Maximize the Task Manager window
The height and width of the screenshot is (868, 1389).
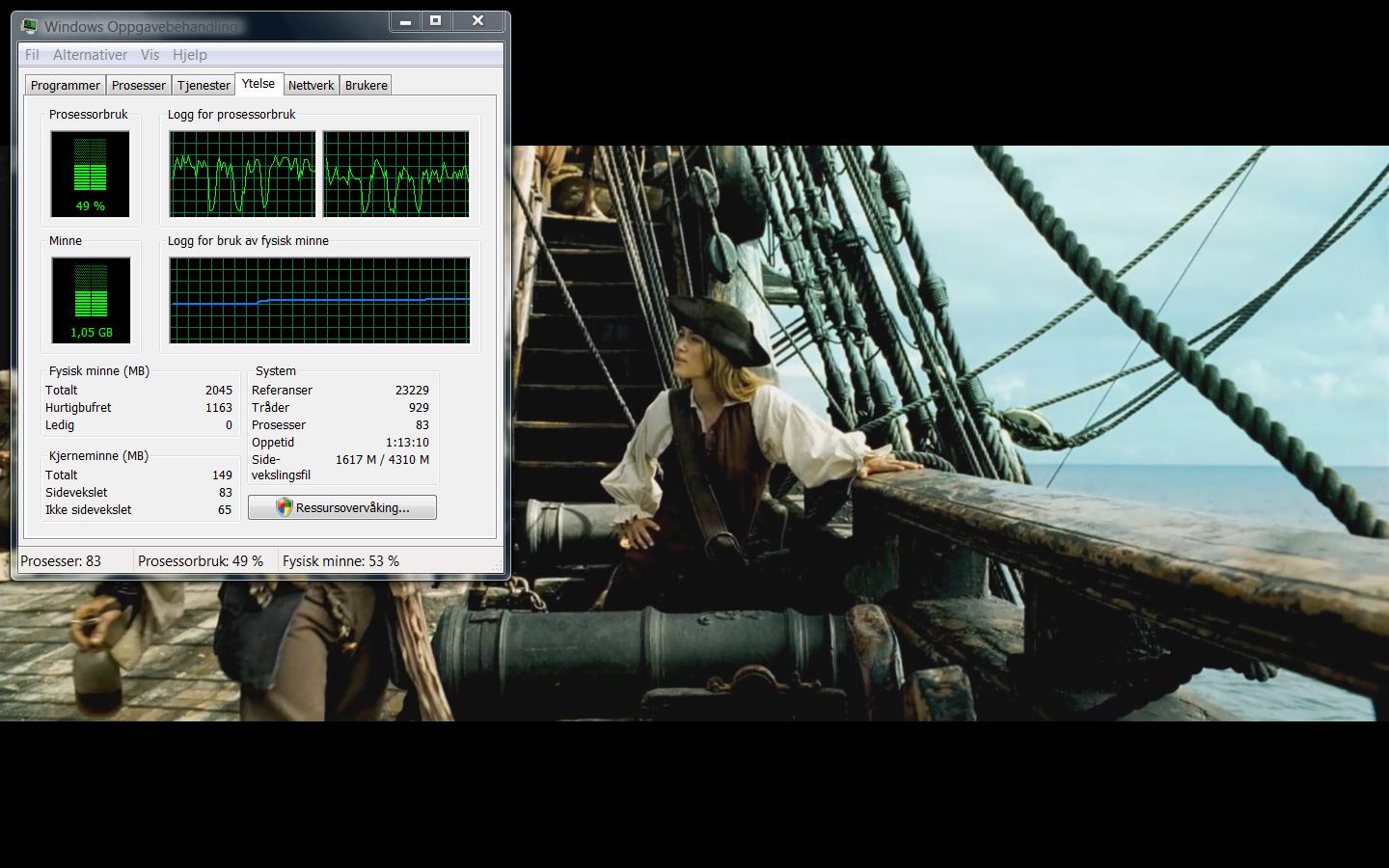pyautogui.click(x=436, y=20)
